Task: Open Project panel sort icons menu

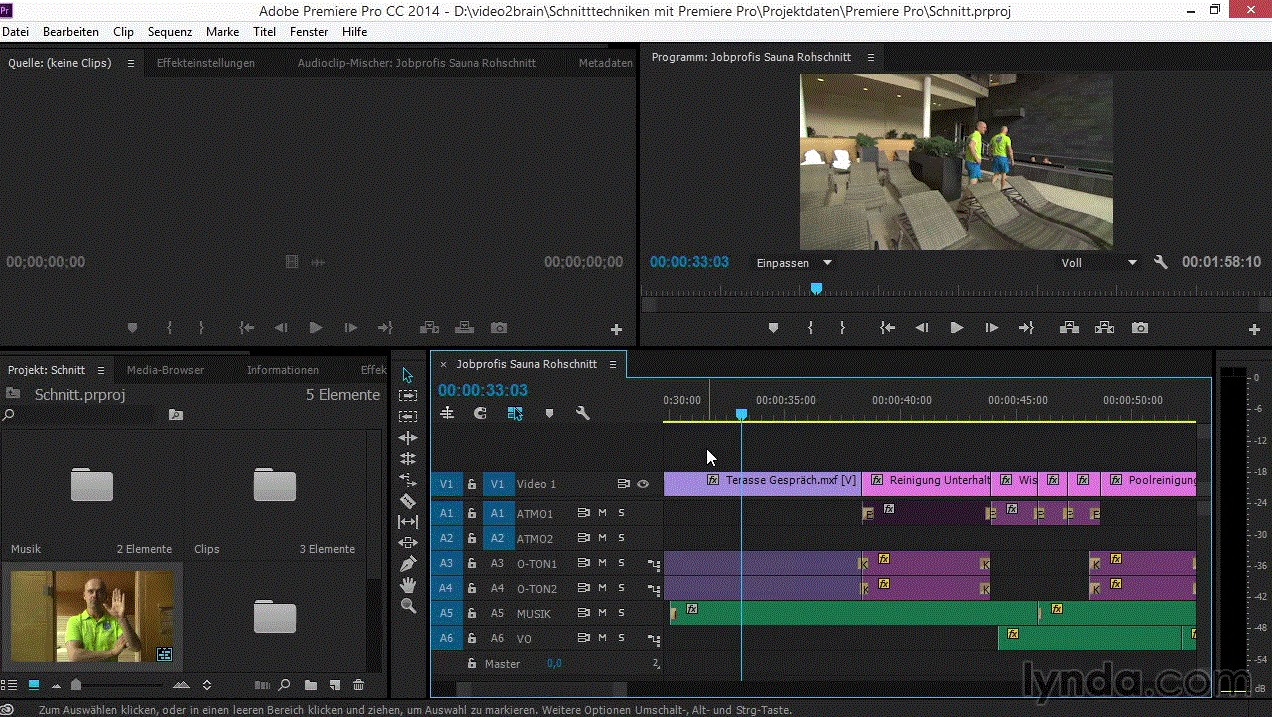Action: pyautogui.click(x=207, y=685)
